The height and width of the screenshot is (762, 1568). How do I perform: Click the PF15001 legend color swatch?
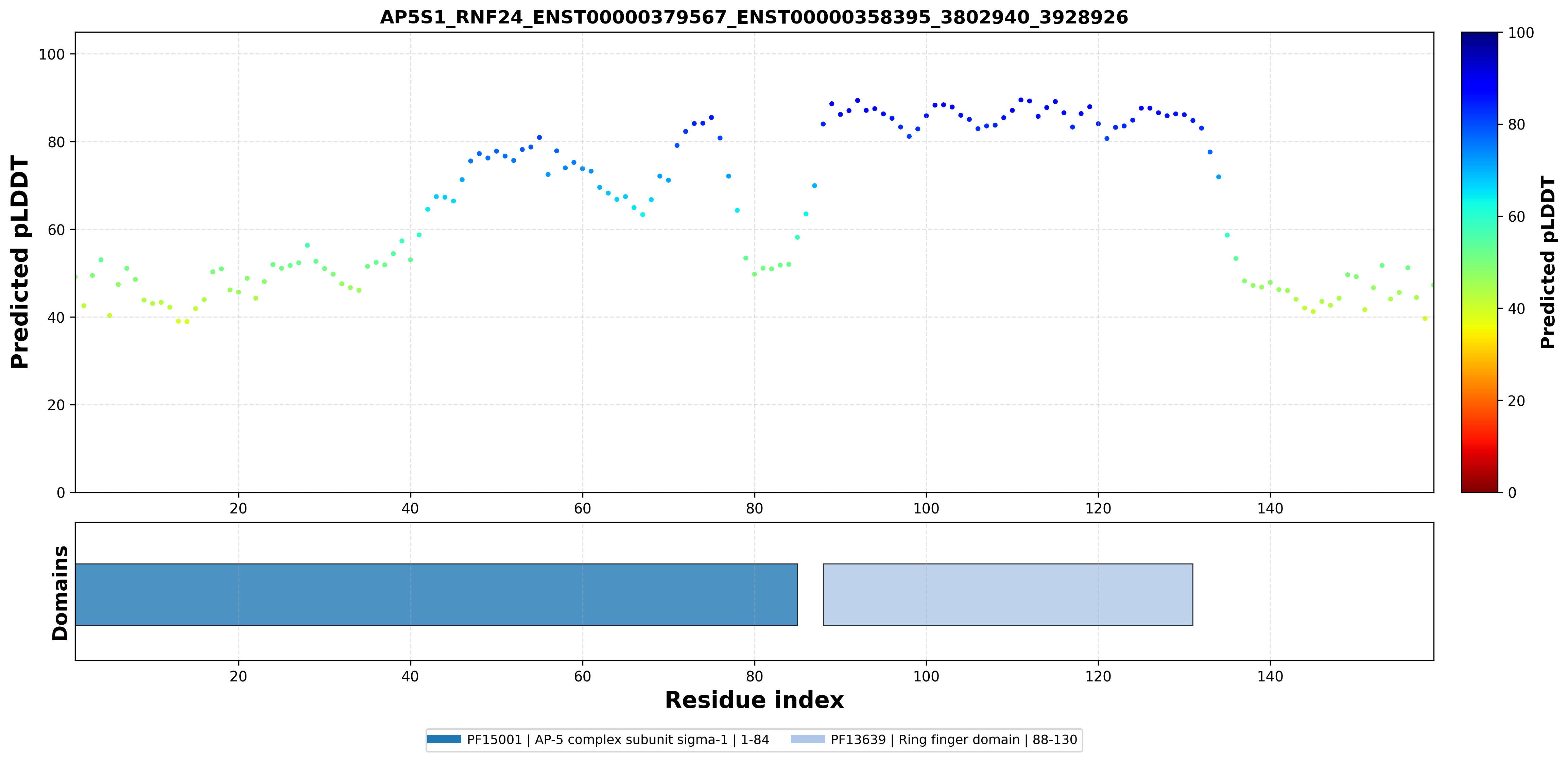coord(444,739)
